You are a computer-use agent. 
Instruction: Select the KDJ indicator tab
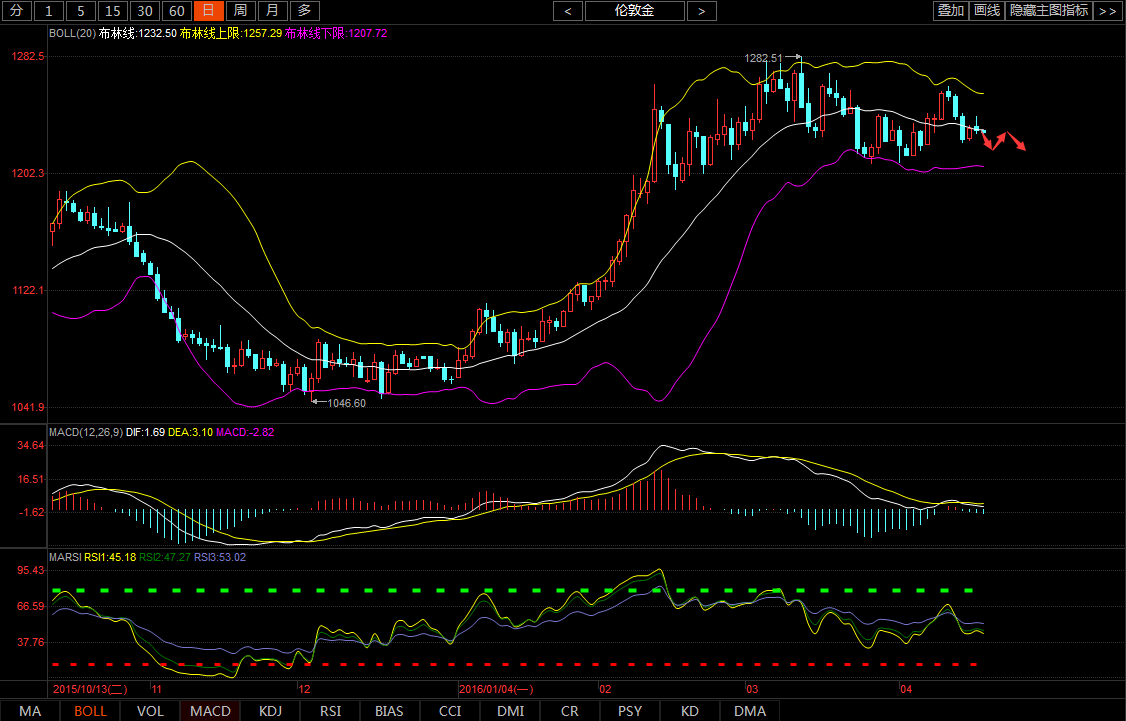pyautogui.click(x=271, y=711)
